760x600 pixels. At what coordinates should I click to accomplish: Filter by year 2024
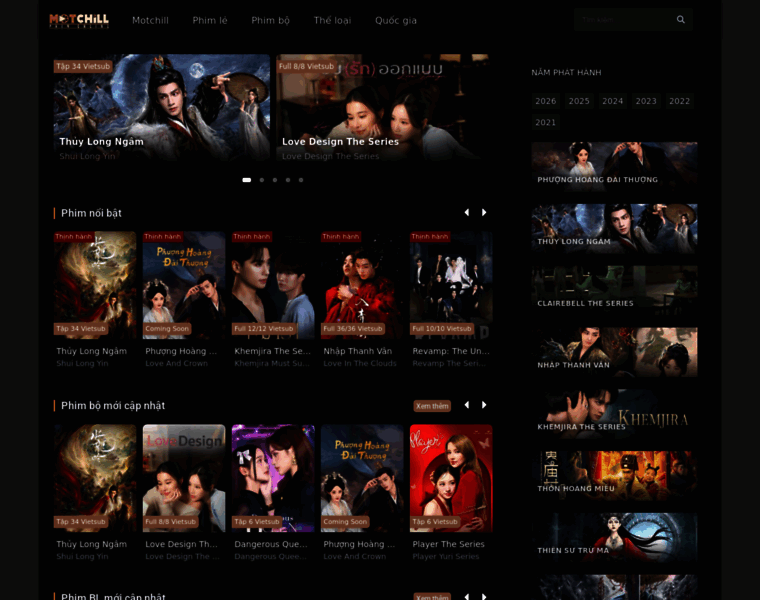point(613,101)
